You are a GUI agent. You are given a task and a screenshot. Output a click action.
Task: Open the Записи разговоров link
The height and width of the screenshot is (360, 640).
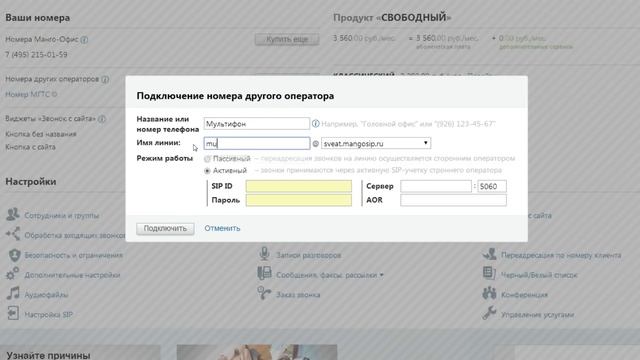tap(309, 255)
